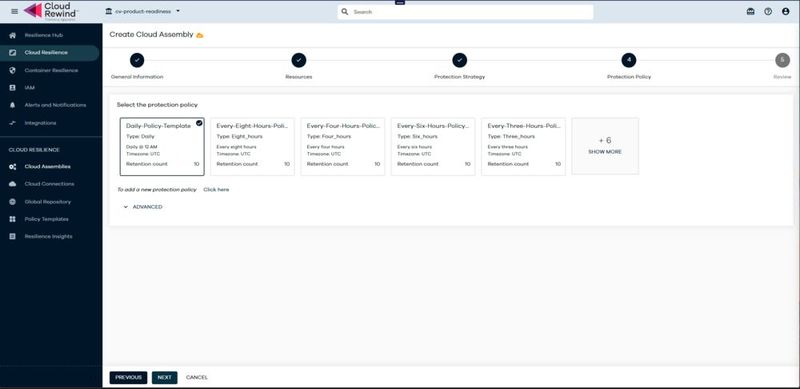Click 'Every four hours' schedule text
The height and width of the screenshot is (389, 800).
pos(326,147)
